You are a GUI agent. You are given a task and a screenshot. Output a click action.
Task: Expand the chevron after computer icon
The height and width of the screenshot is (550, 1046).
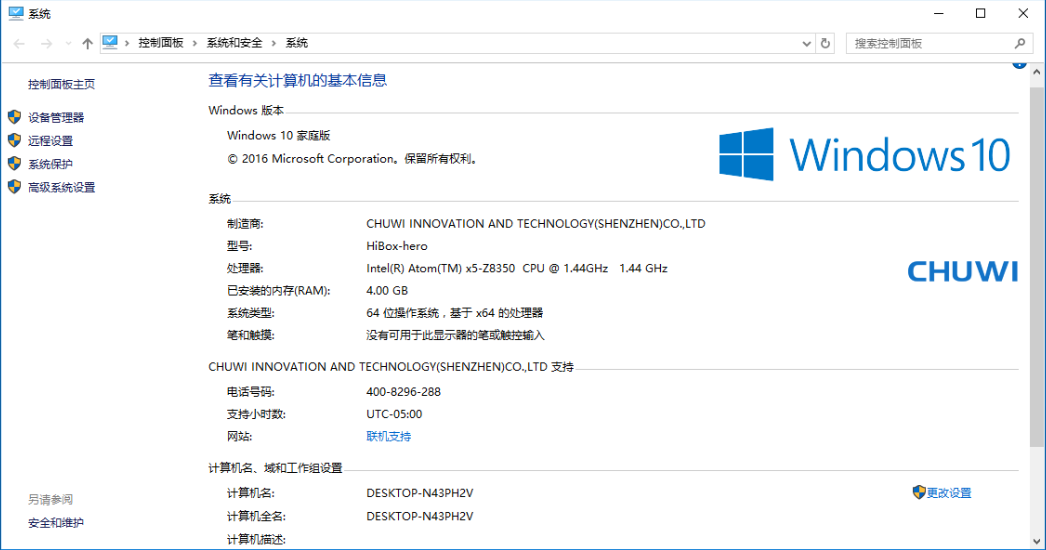click(x=127, y=43)
